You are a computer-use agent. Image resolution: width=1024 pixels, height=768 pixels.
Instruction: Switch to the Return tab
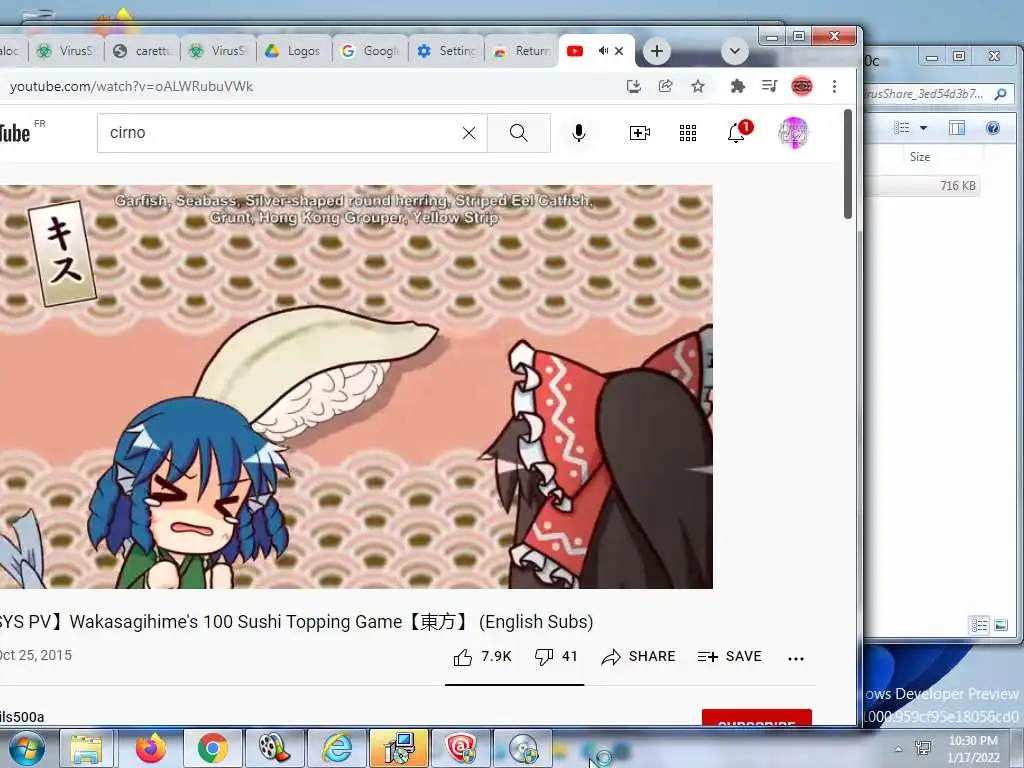[522, 51]
